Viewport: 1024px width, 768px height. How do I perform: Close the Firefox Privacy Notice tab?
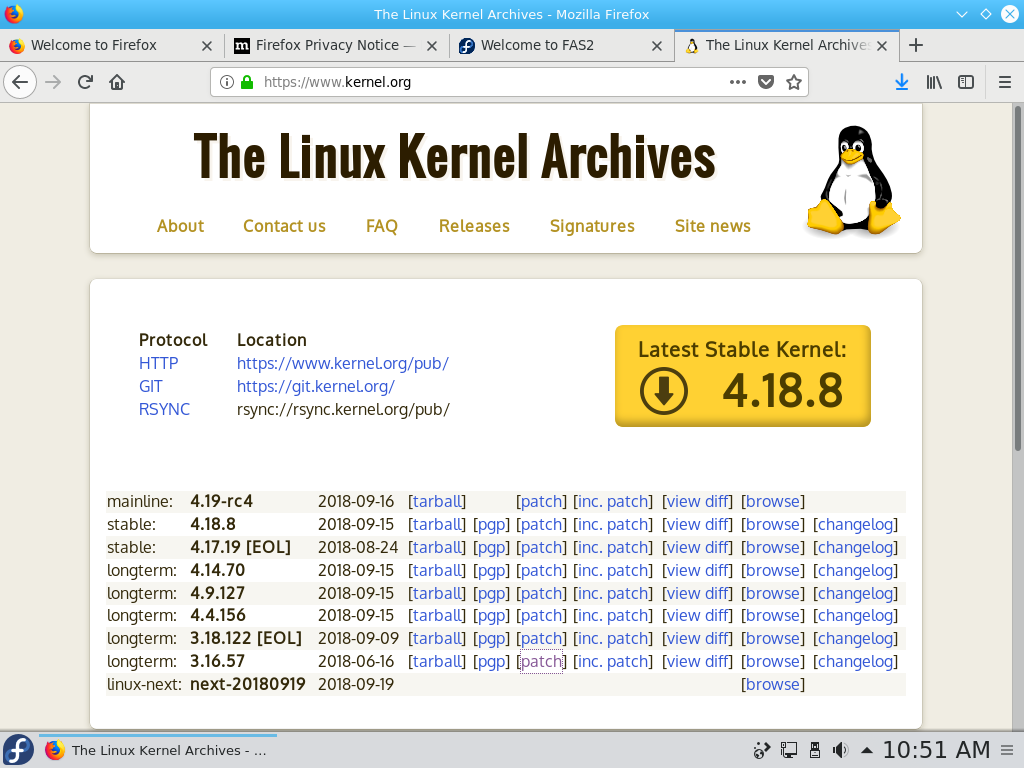(432, 46)
